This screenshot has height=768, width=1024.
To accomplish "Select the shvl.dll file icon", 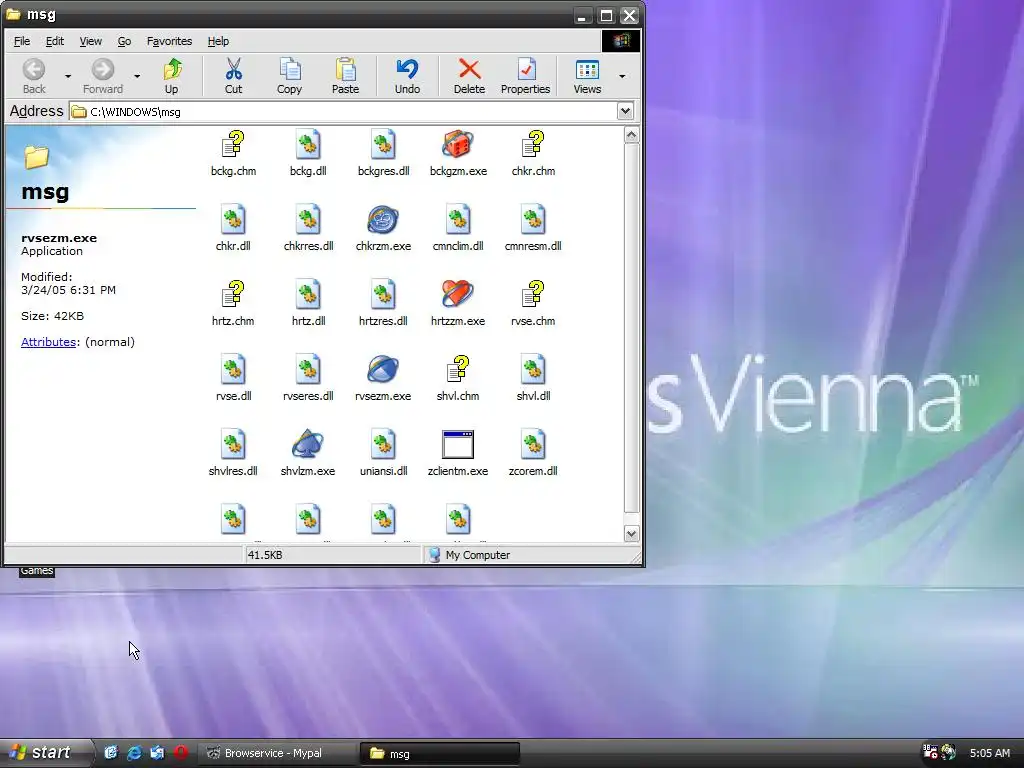I will (533, 370).
